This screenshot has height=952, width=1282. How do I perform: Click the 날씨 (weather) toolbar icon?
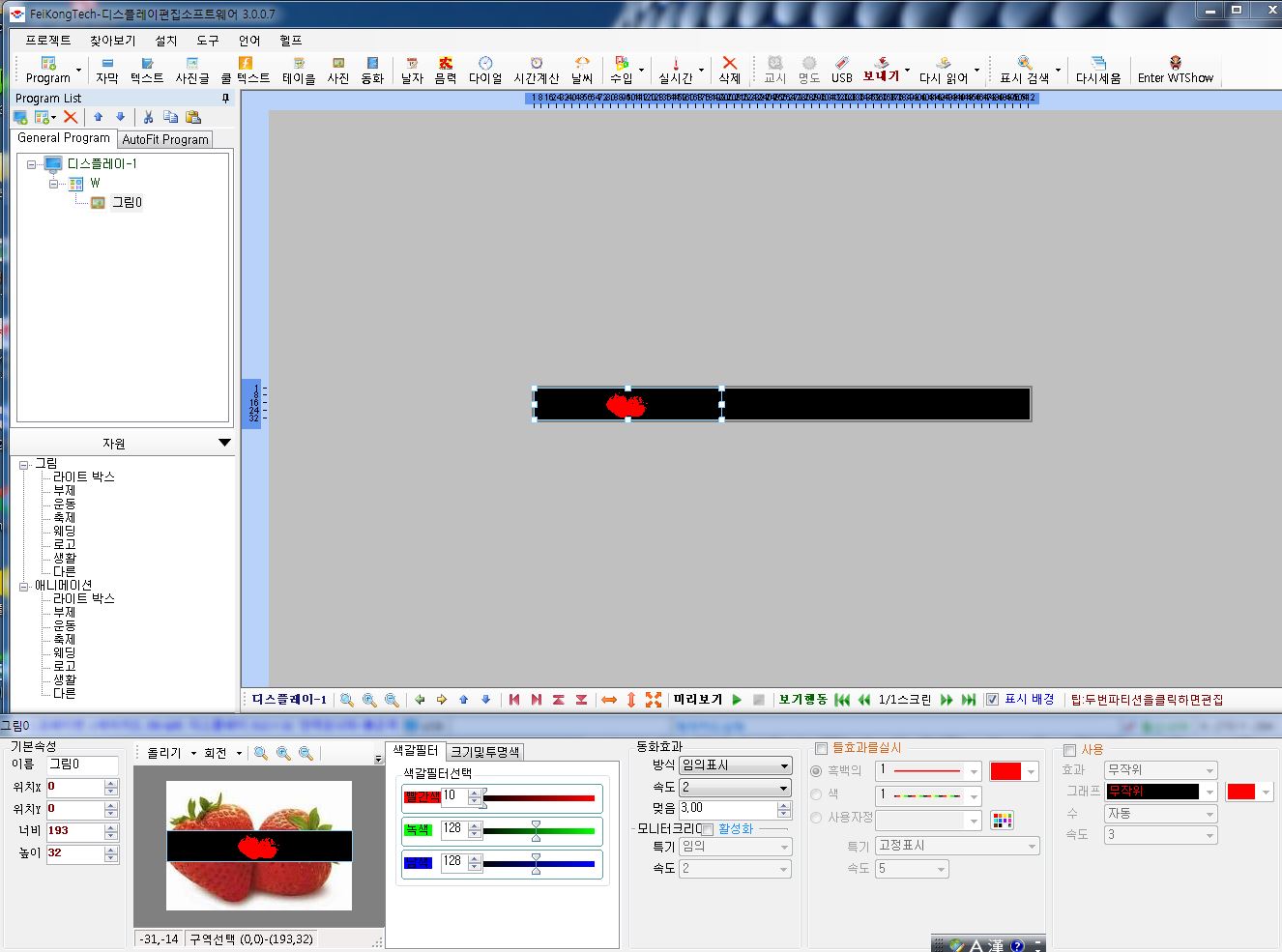[x=581, y=69]
